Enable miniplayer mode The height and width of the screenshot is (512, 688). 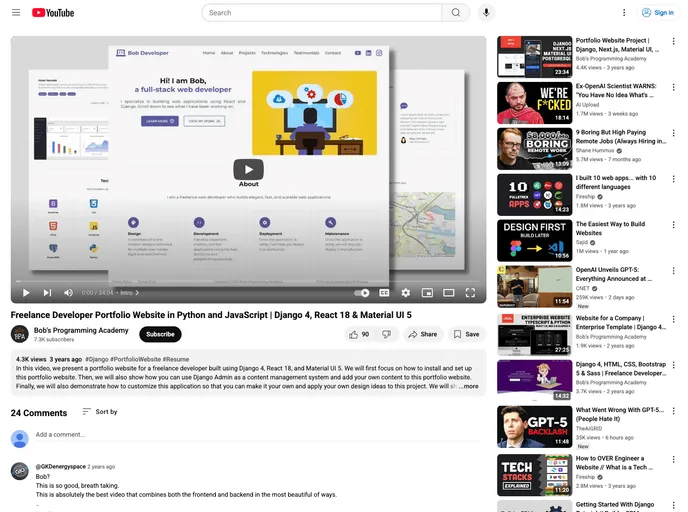point(427,293)
